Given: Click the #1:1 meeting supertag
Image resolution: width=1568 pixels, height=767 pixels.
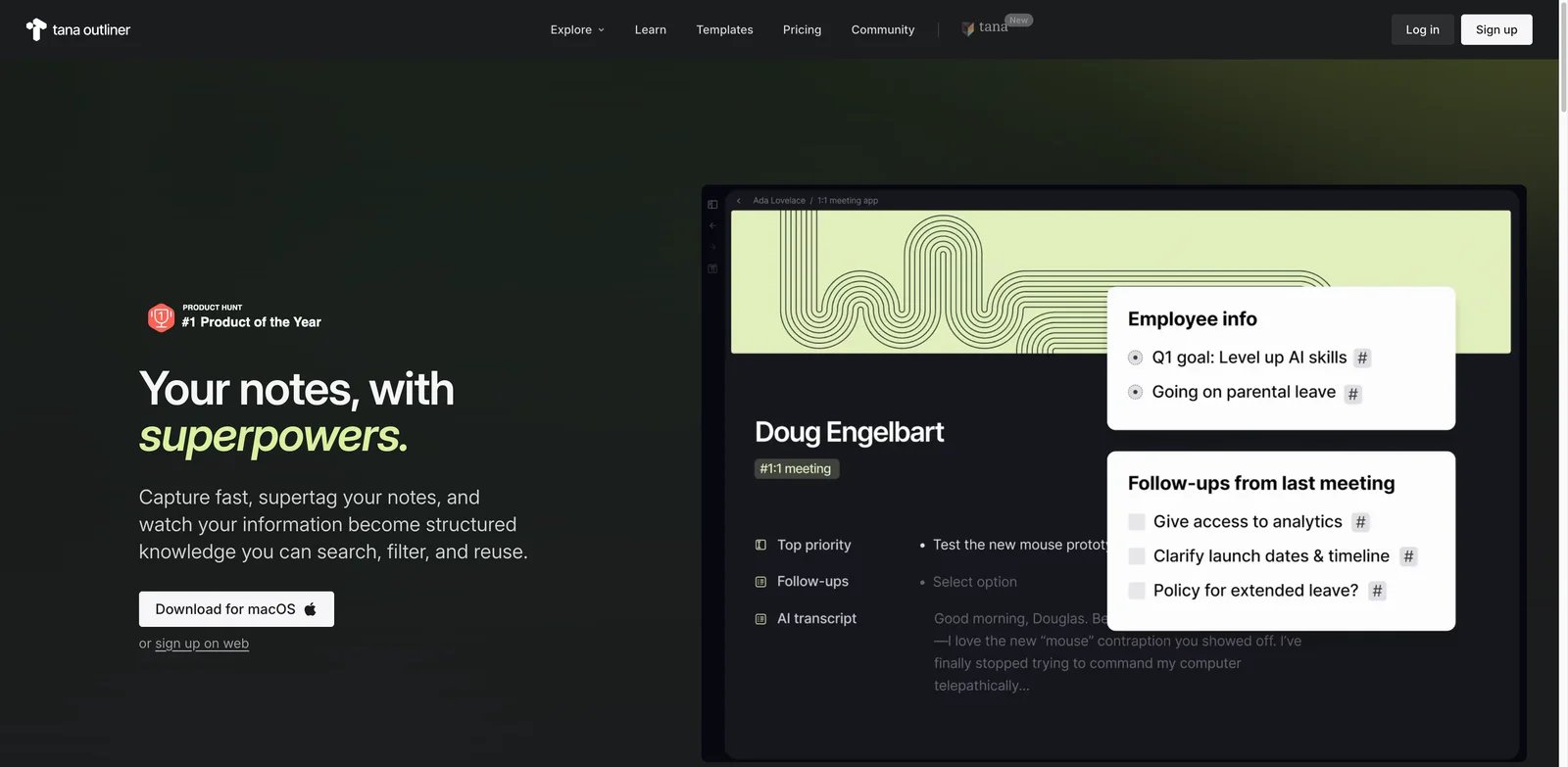Looking at the screenshot, I should pos(796,469).
